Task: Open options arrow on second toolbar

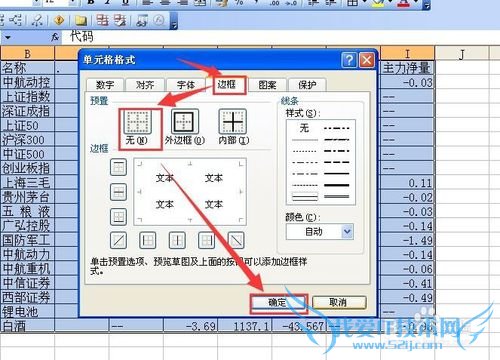Action: tap(174, 21)
